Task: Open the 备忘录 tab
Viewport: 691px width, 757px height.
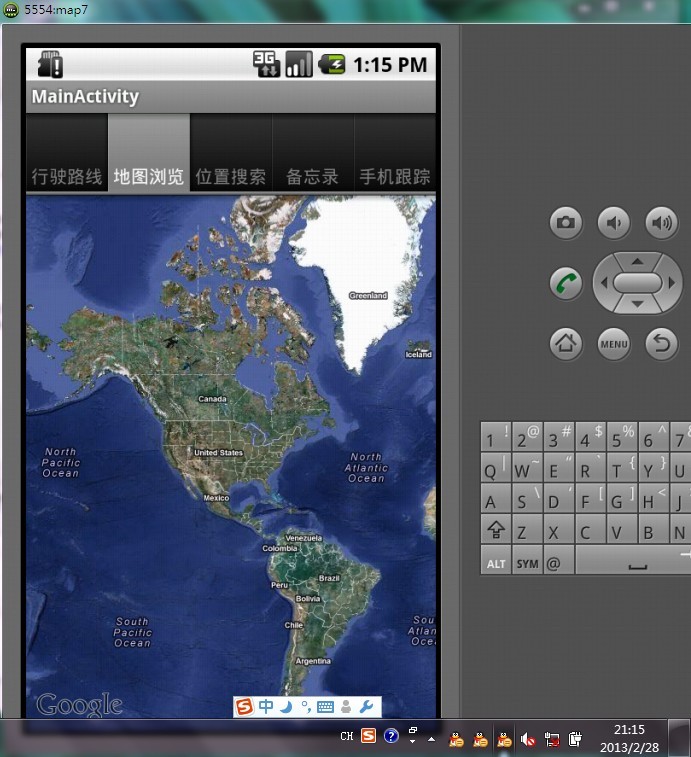Action: coord(312,153)
